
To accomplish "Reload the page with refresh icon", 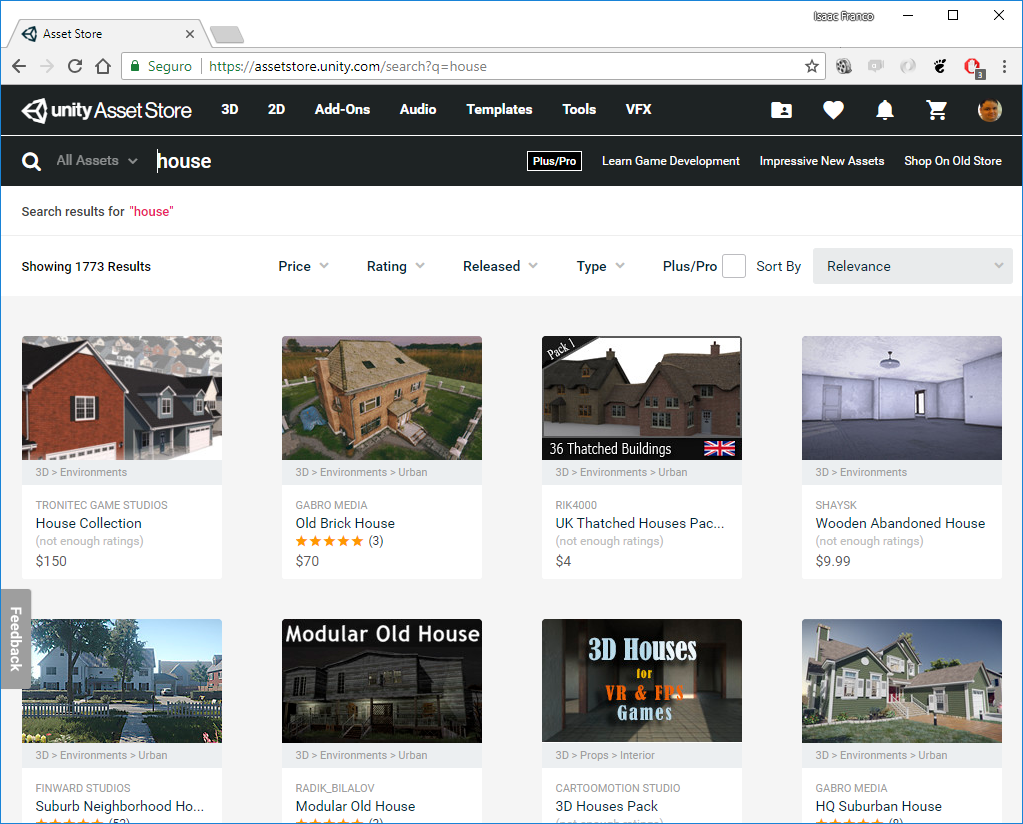I will 75,66.
